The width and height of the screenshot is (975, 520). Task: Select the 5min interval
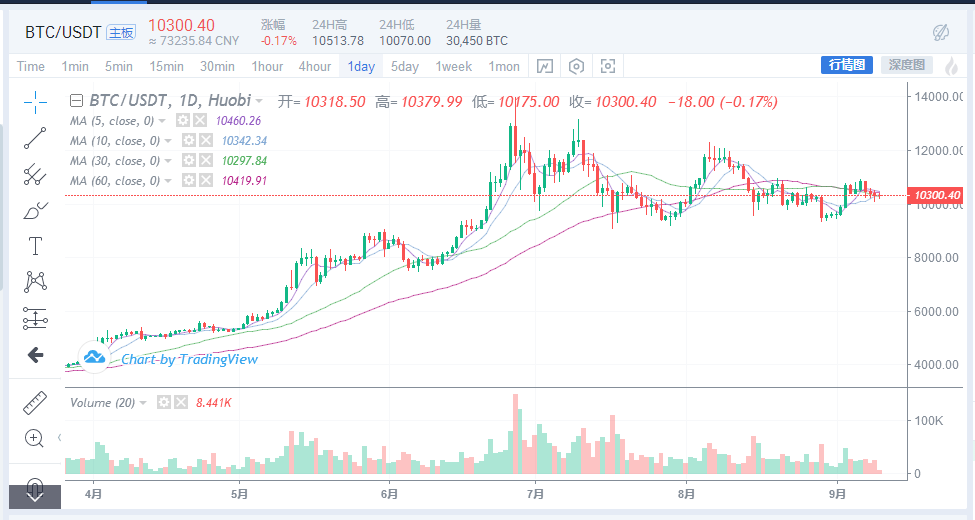pyautogui.click(x=118, y=67)
